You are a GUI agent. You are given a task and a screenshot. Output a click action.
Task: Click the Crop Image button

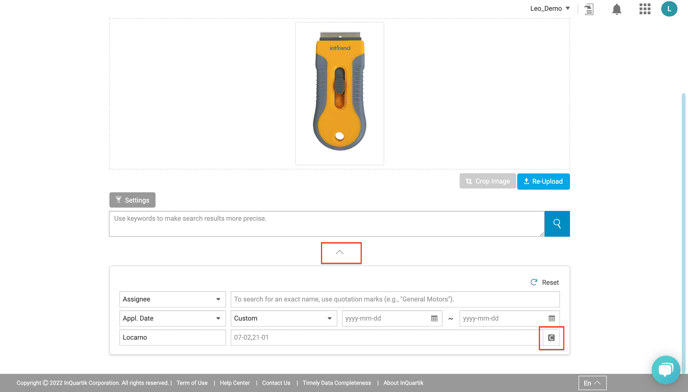(x=487, y=181)
